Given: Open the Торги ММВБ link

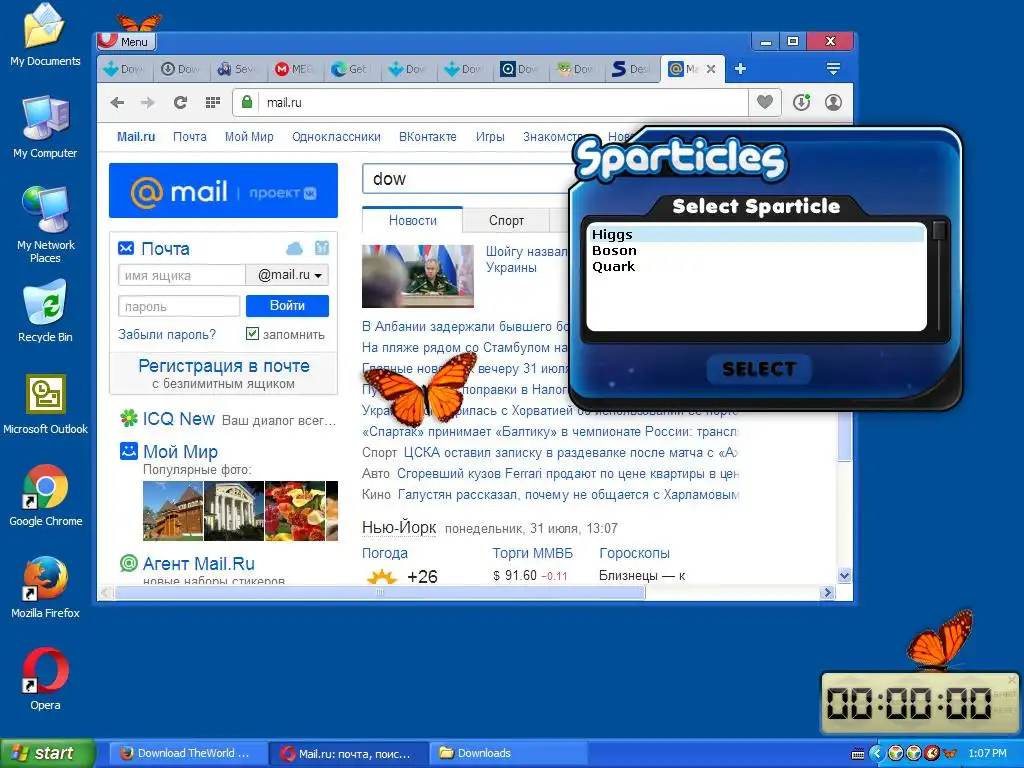Looking at the screenshot, I should [x=532, y=553].
